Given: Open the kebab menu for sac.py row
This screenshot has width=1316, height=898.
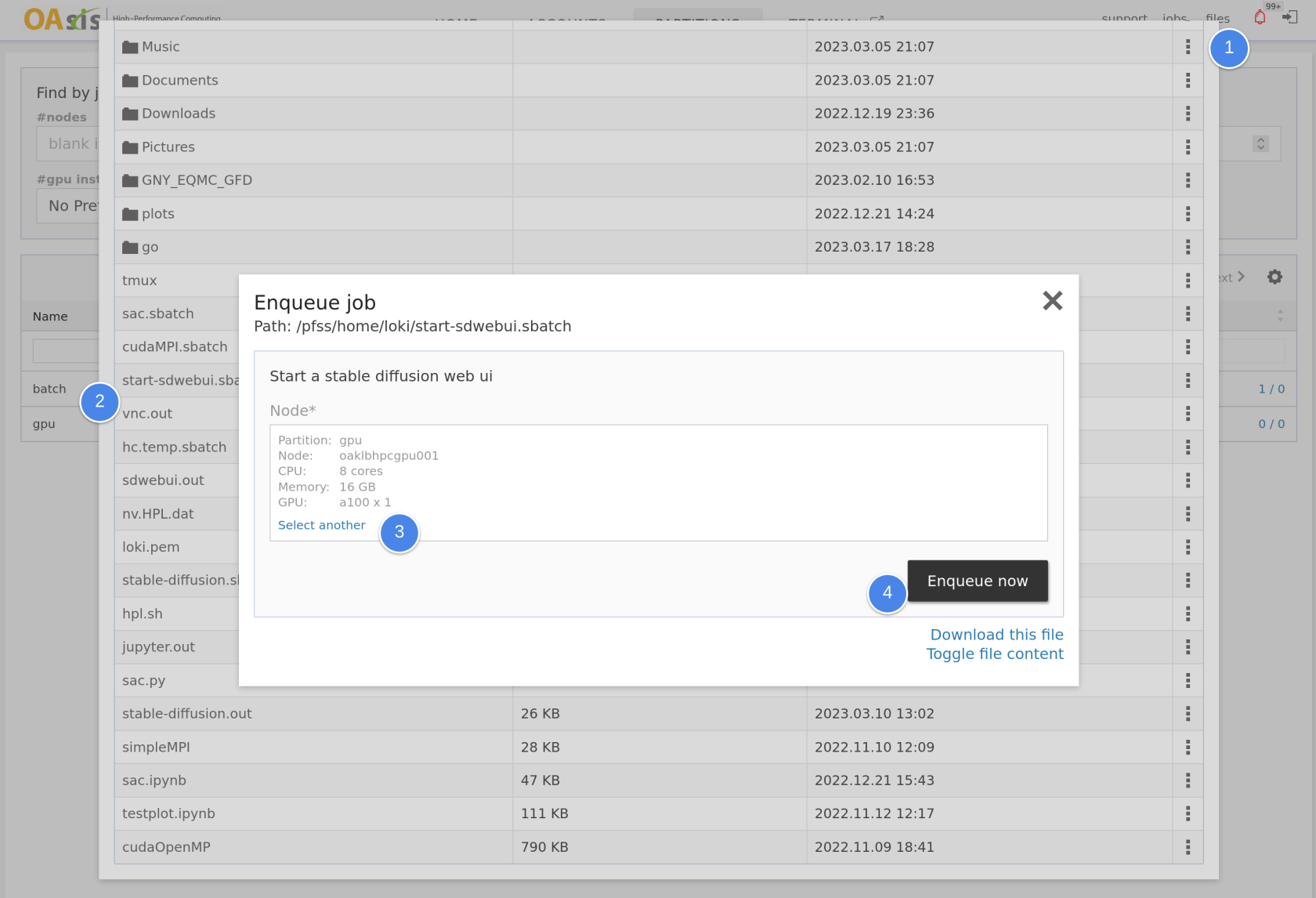Looking at the screenshot, I should tap(1188, 680).
